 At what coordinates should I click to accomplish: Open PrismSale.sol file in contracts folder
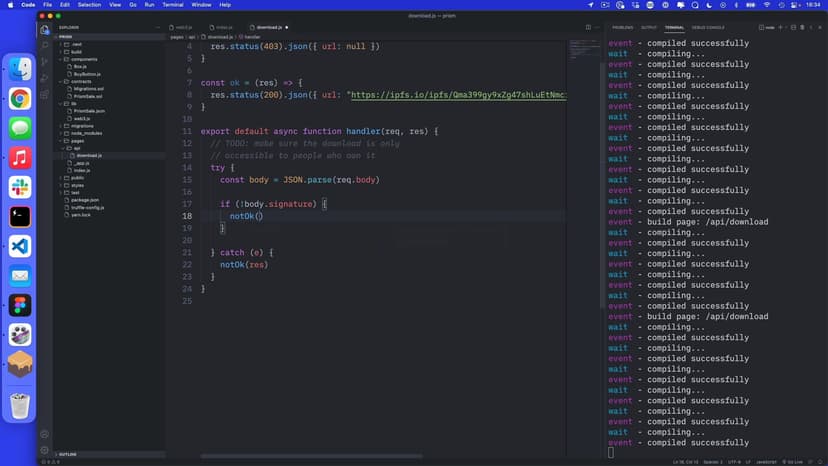(89, 96)
